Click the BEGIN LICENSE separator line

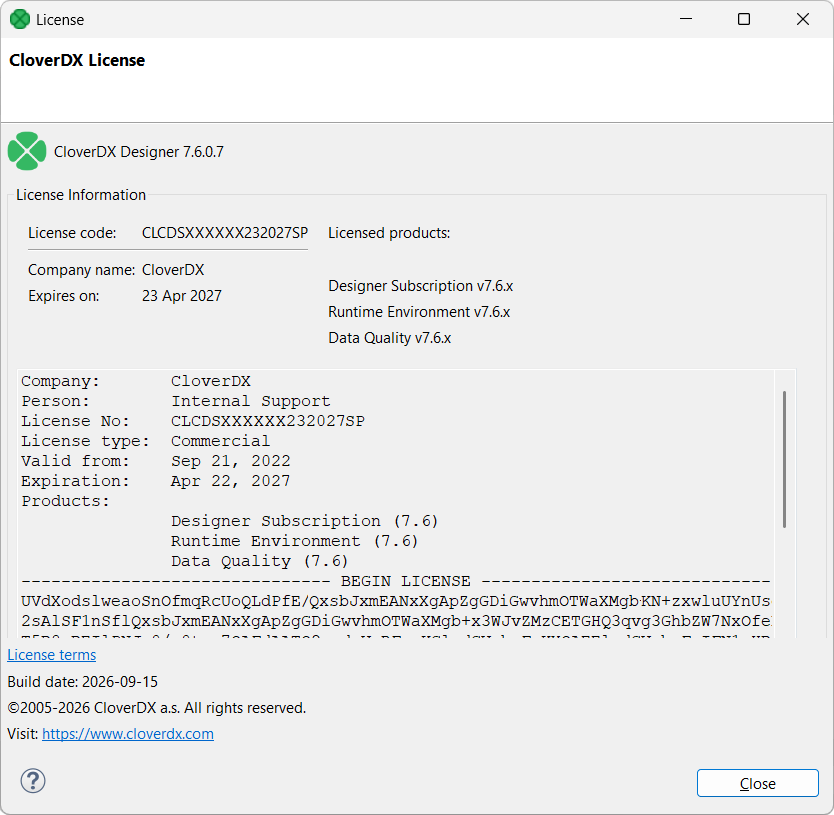tap(396, 581)
